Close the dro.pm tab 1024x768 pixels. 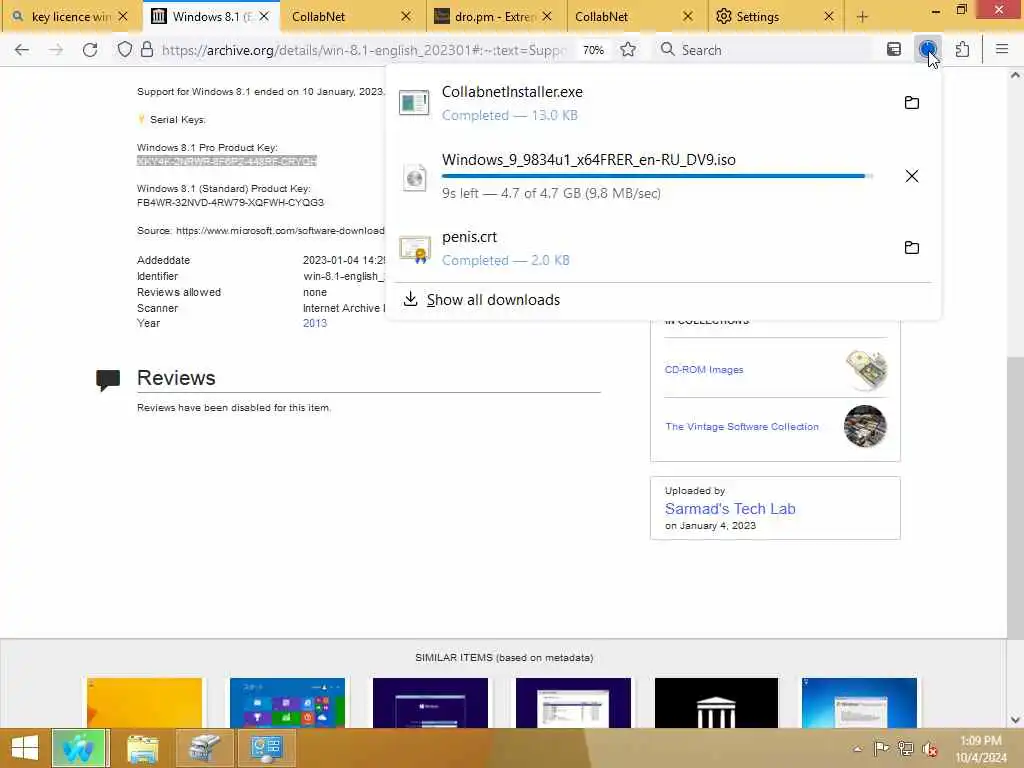[x=547, y=16]
